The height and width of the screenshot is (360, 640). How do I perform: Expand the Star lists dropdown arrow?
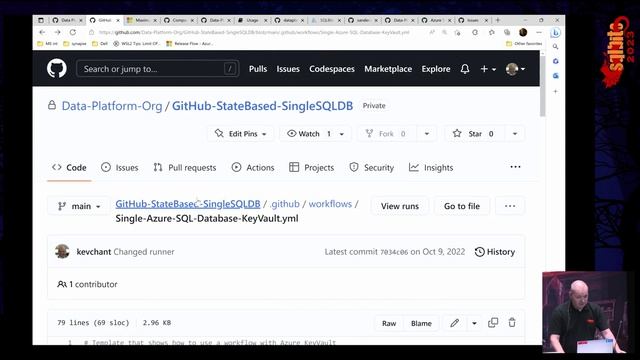tap(515, 133)
